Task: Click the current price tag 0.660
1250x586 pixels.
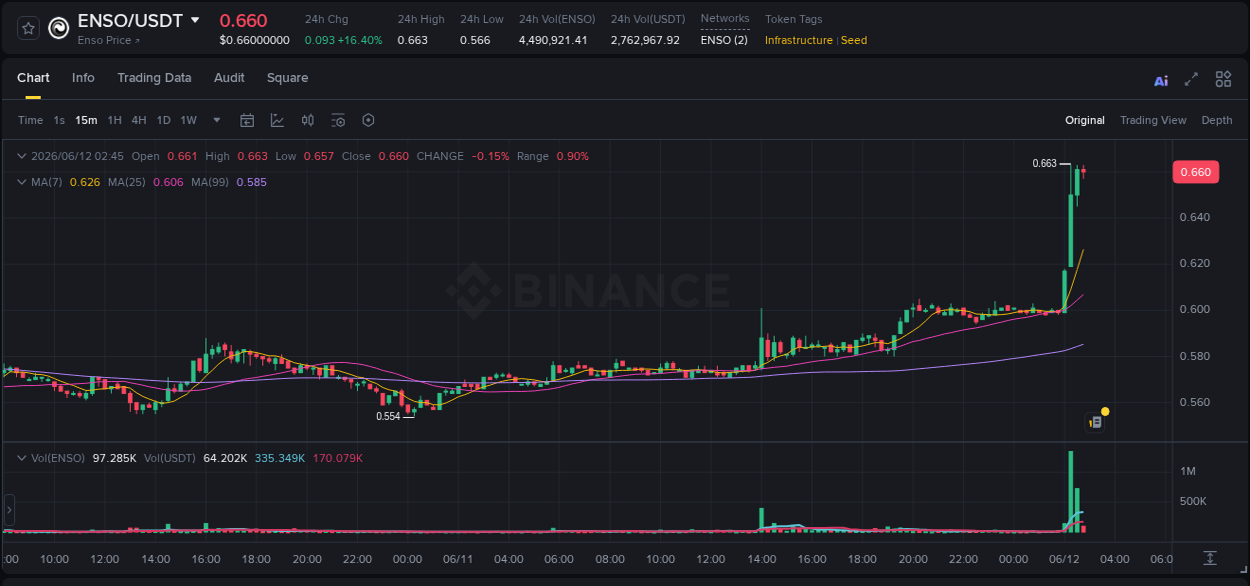Action: [x=1195, y=172]
